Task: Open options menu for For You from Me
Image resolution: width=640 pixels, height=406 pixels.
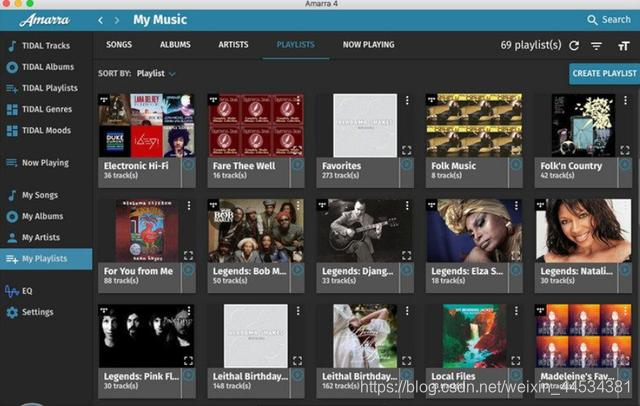Action: [x=189, y=206]
